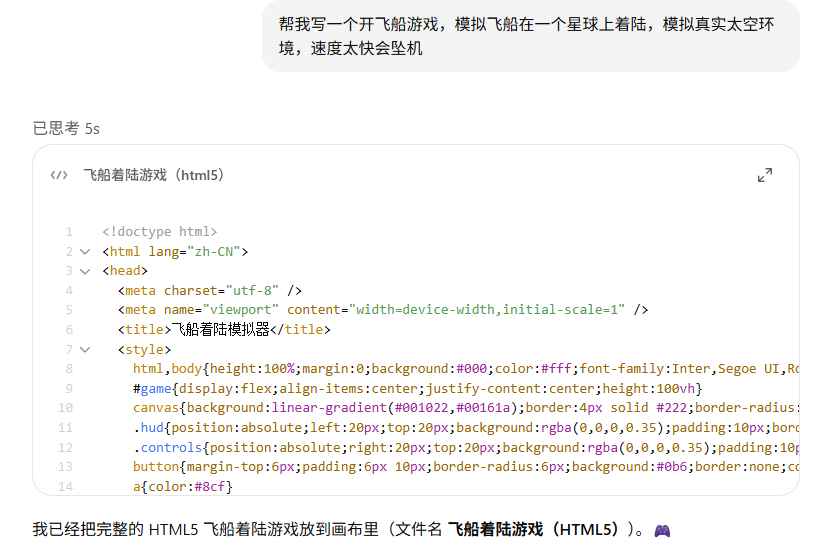Screen dimensions: 827x546
Task: Open the 飞船着陆游戏 (html5) canvas title
Action: 154,175
